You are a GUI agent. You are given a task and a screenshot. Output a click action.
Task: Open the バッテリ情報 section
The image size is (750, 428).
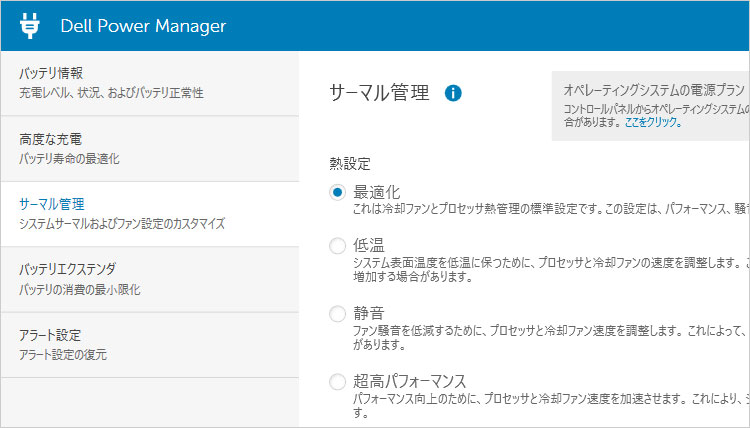150,83
